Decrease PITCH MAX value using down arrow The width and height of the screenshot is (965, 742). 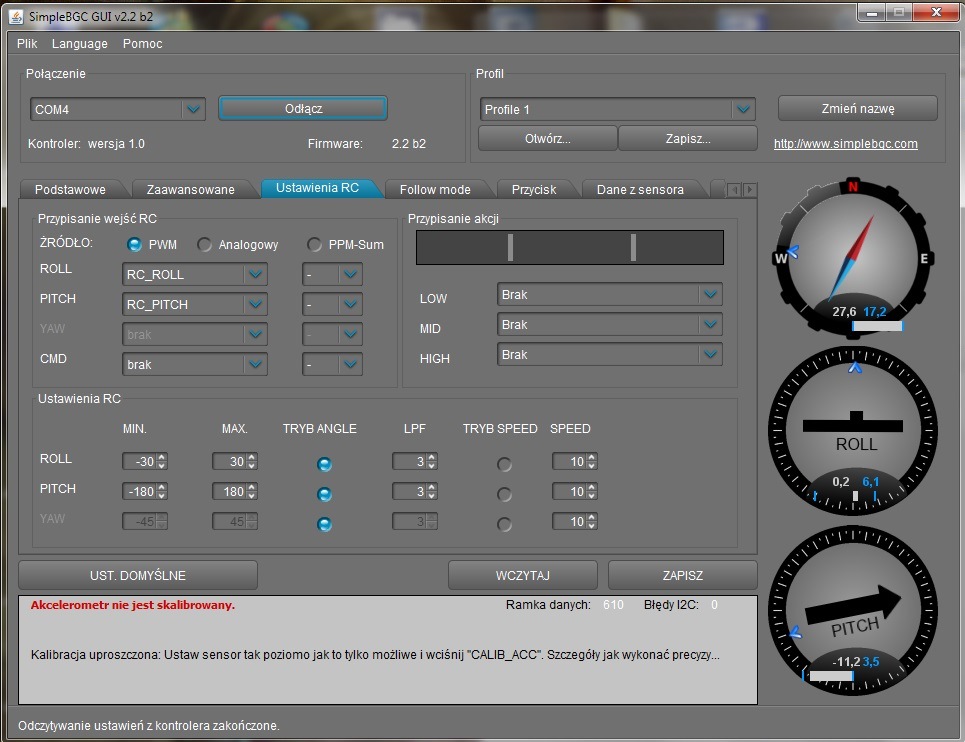click(252, 496)
